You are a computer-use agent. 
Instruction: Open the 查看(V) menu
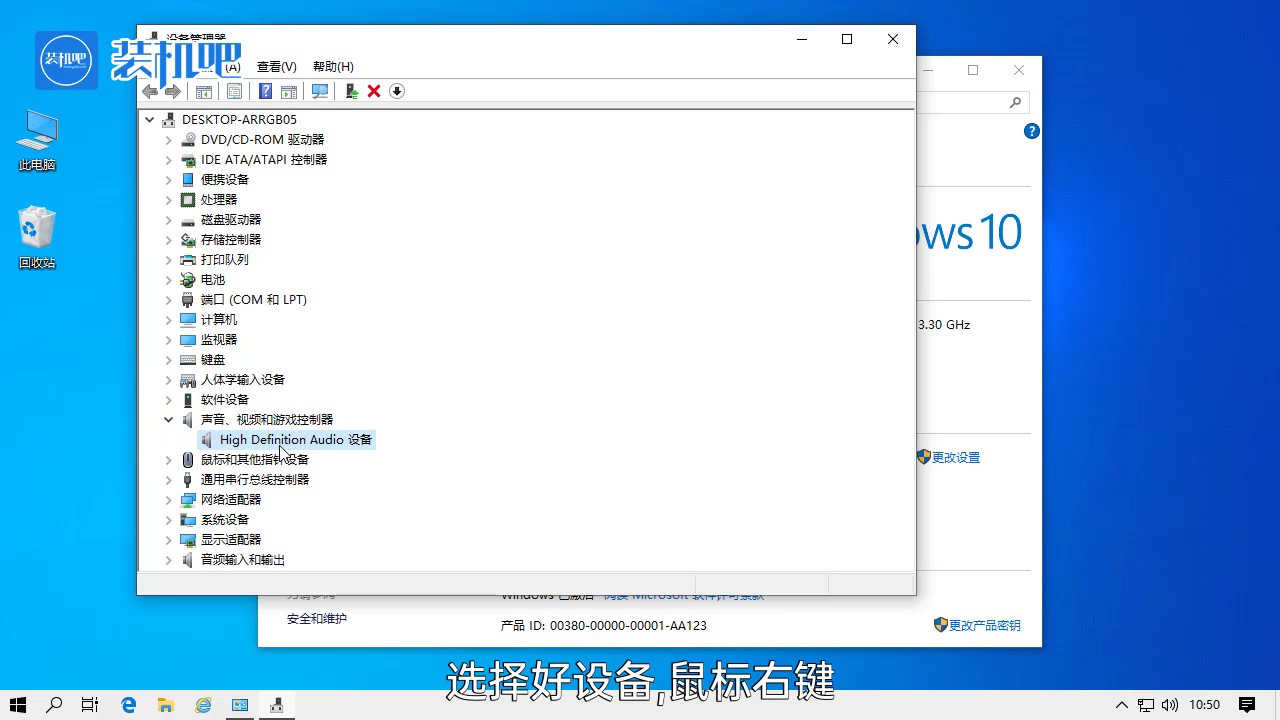(276, 67)
